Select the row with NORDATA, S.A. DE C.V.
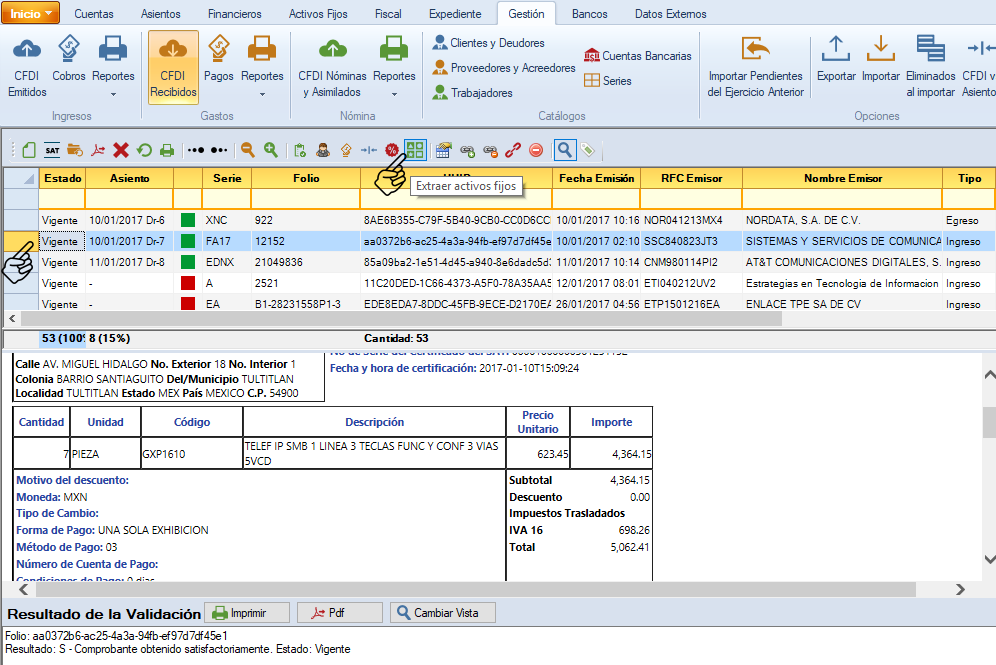This screenshot has height=665, width=996. 499,220
